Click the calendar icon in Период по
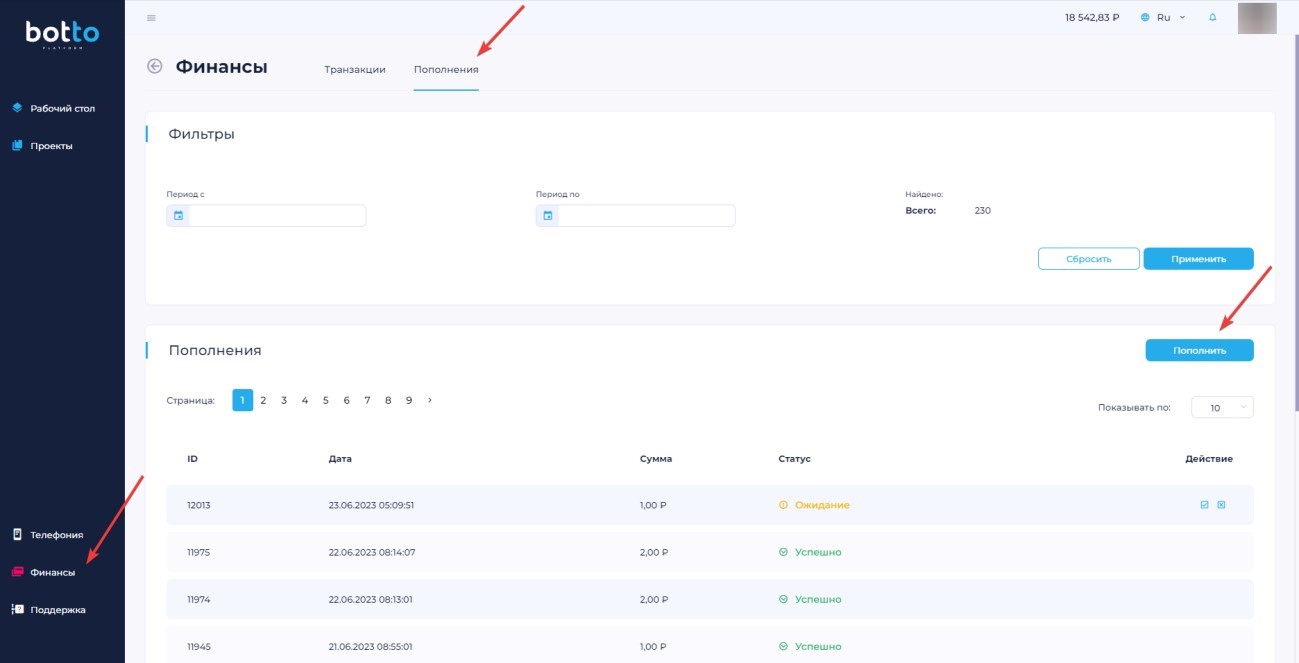The height and width of the screenshot is (663, 1299). point(547,216)
